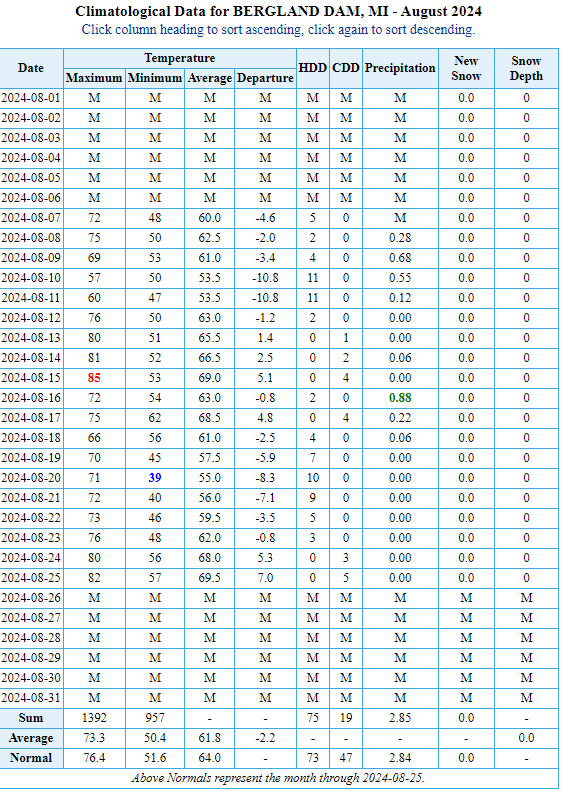Screen dimensions: 561x790
Task: Click the normal average temperature 64.0
Action: pyautogui.click(x=210, y=758)
